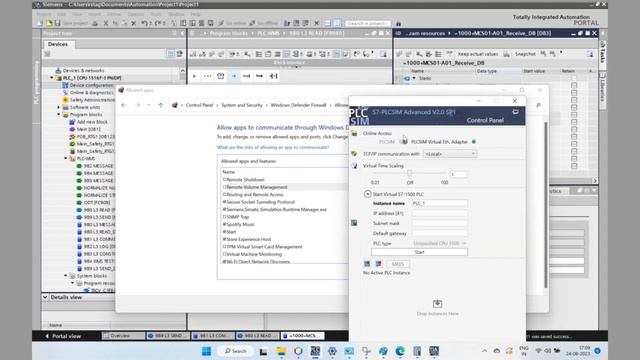640x360 pixels.
Task: Click the MRES button
Action: tap(397, 264)
